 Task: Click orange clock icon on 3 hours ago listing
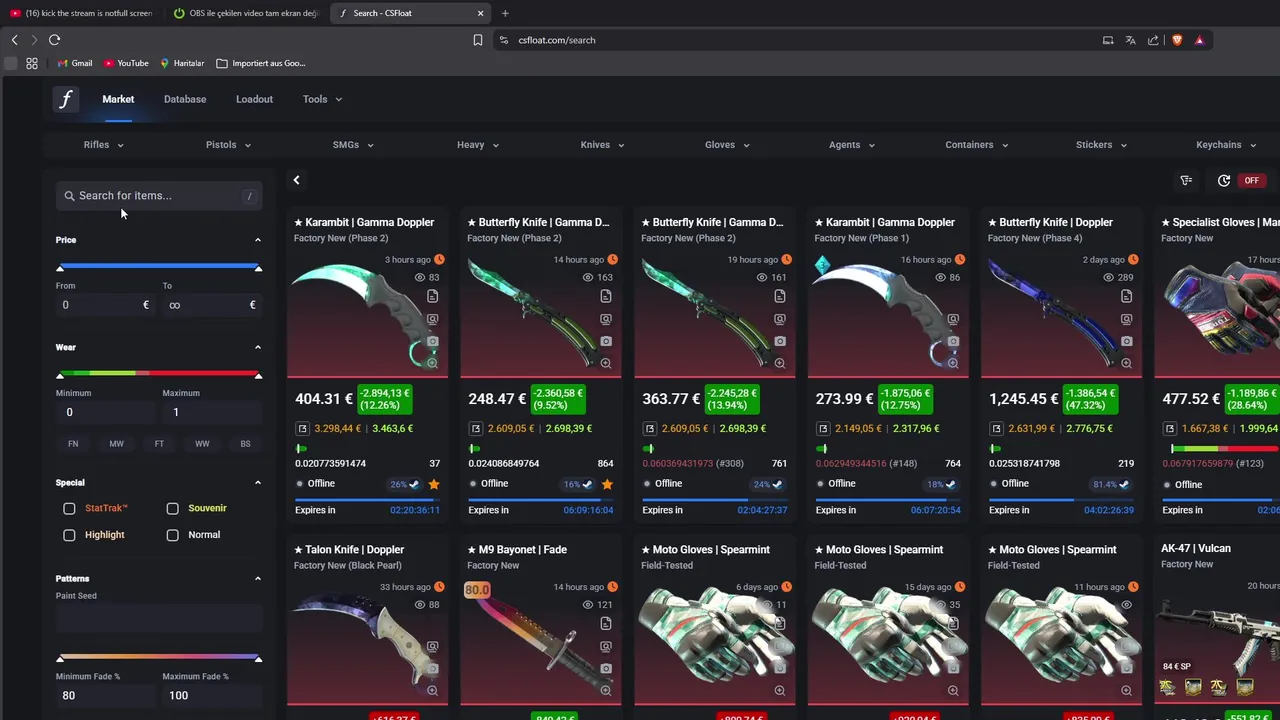pos(439,260)
